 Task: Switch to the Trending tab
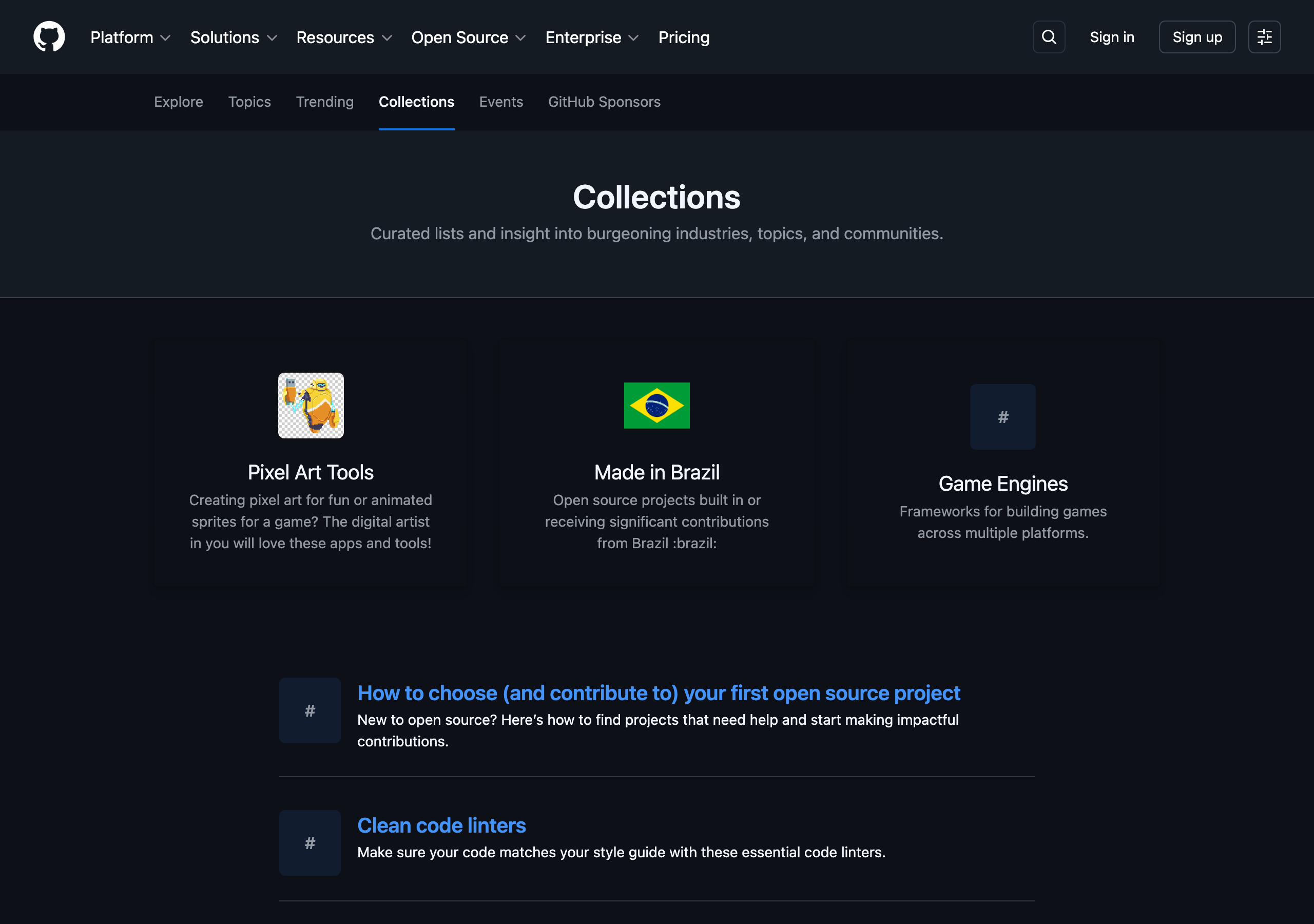pyautogui.click(x=324, y=102)
